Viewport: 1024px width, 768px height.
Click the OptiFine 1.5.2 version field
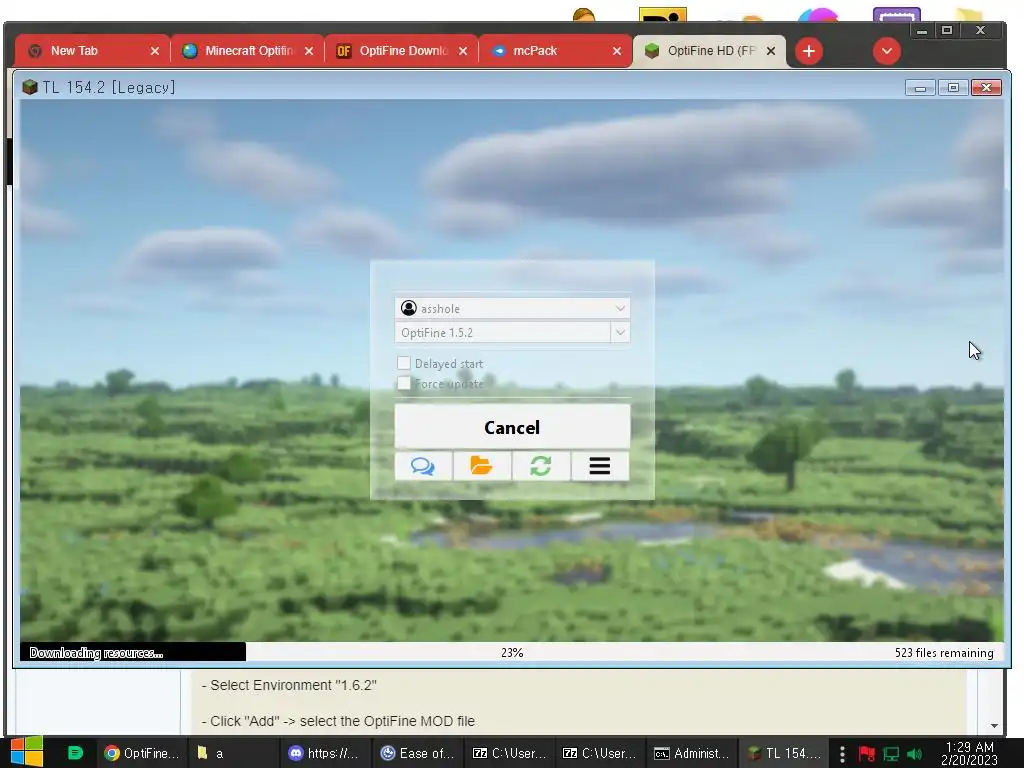[503, 332]
